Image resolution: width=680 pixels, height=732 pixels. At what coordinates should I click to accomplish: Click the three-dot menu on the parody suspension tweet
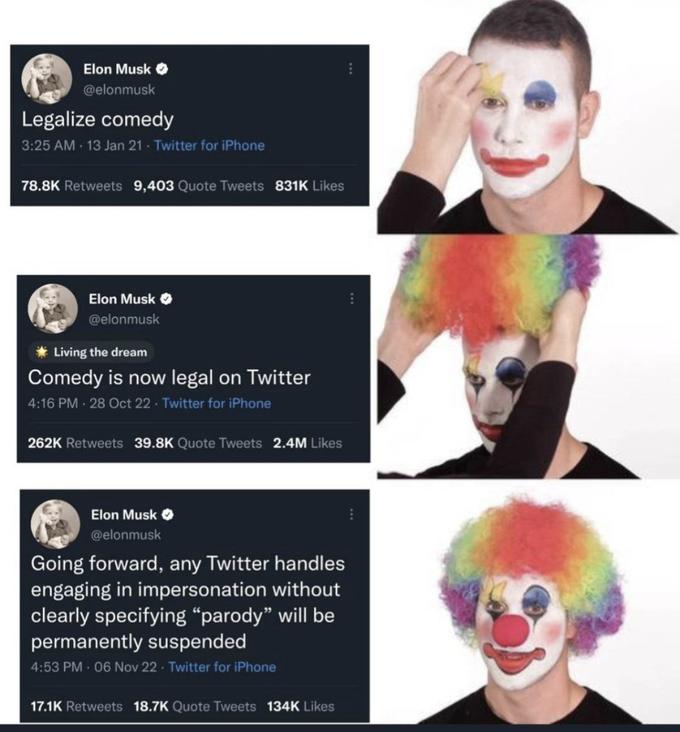coord(350,514)
